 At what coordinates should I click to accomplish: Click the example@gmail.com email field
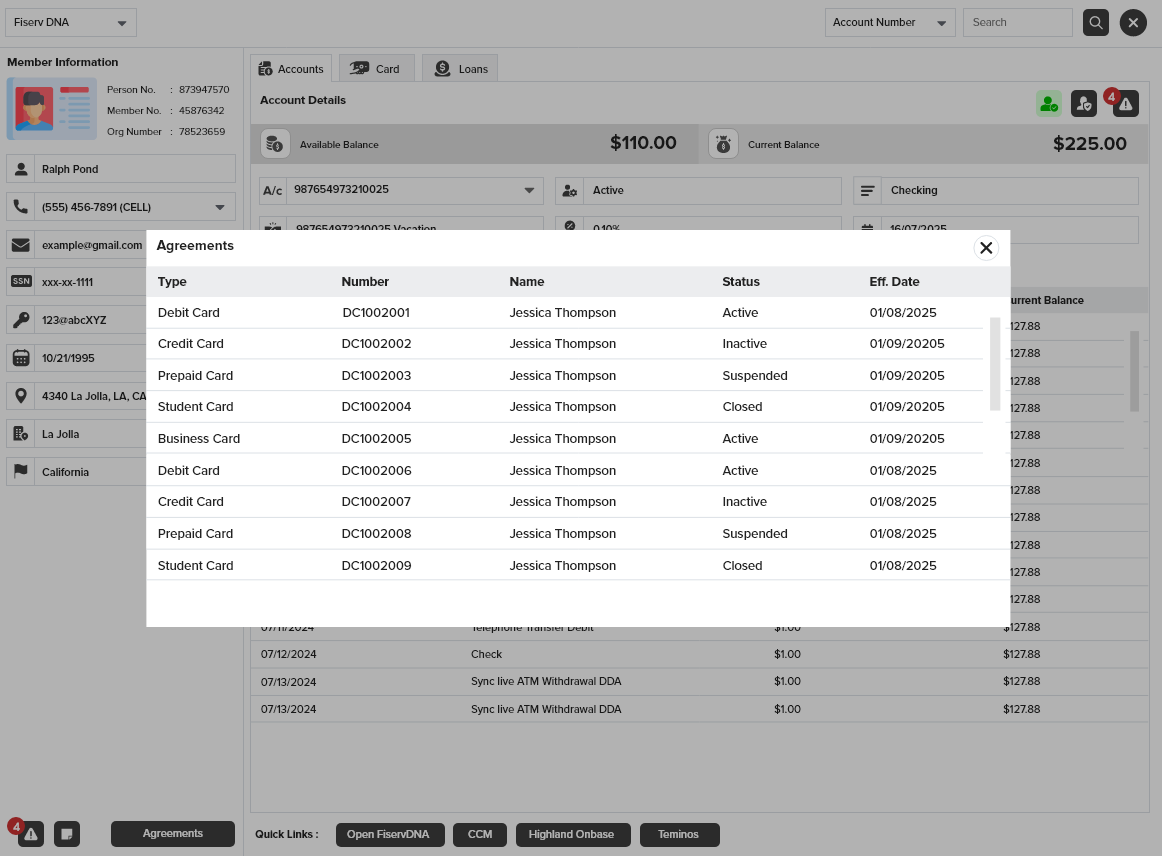92,245
